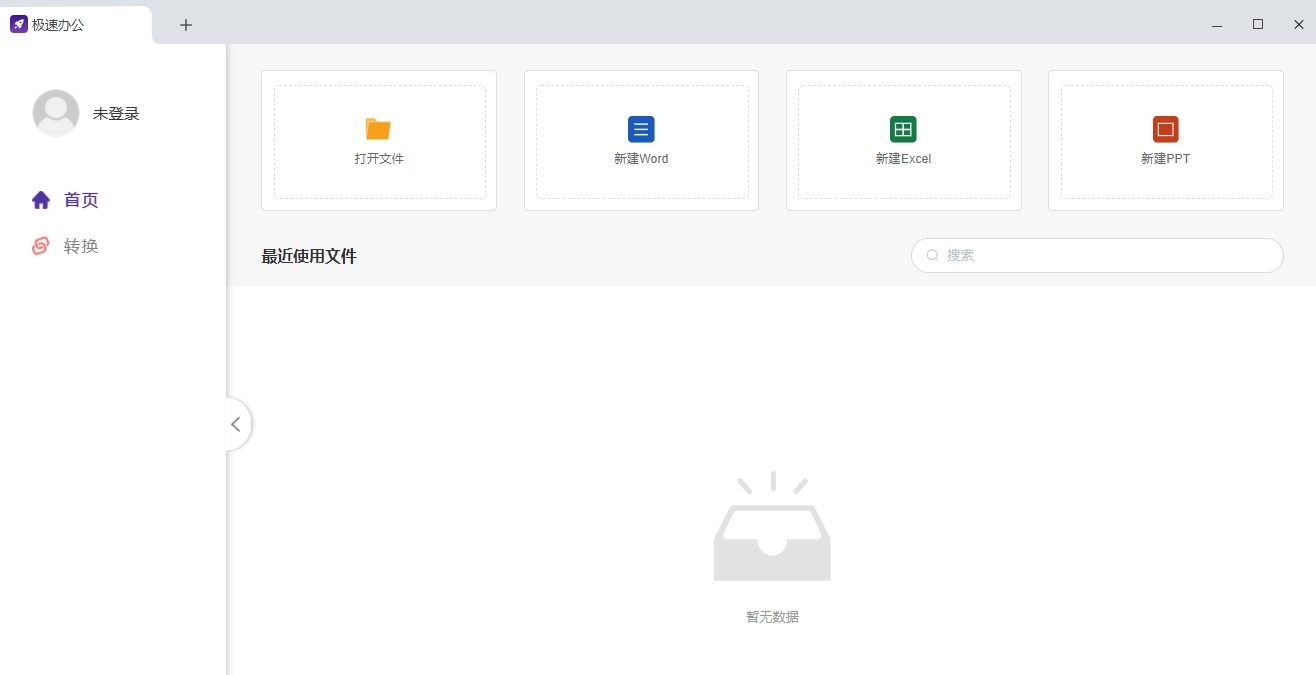
Task: Click the user avatar icon
Action: click(x=55, y=113)
